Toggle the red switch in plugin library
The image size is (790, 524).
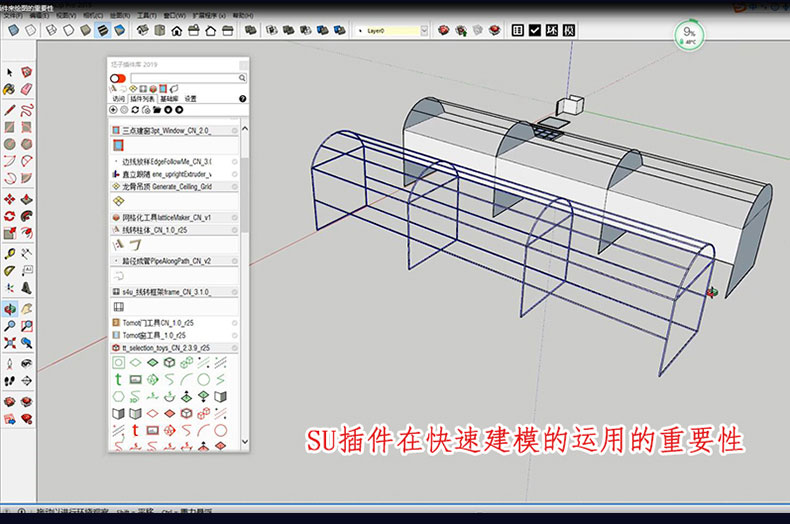click(x=118, y=77)
